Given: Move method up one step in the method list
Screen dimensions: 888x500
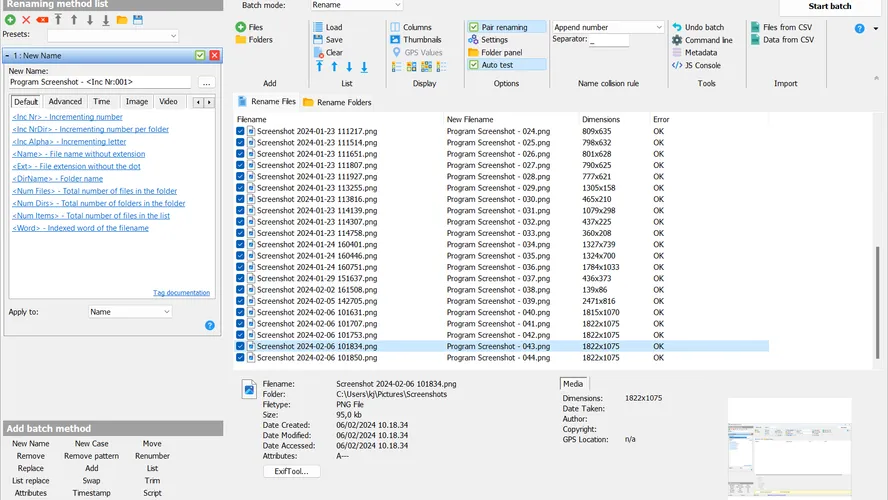Looking at the screenshot, I should [x=74, y=20].
